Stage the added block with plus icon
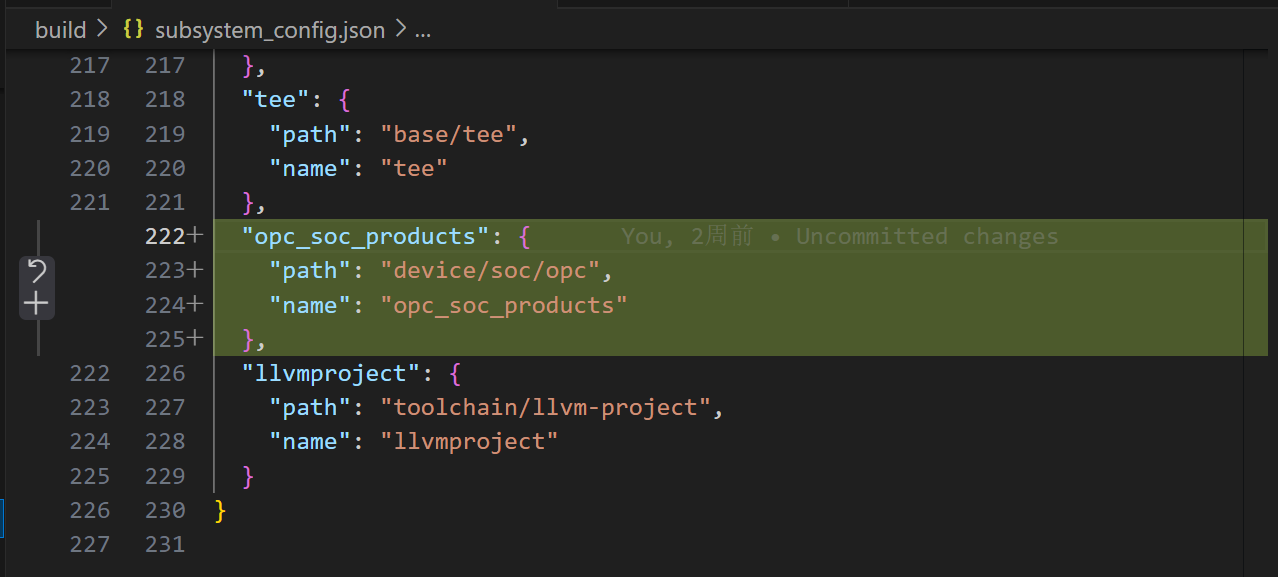 pos(37,303)
